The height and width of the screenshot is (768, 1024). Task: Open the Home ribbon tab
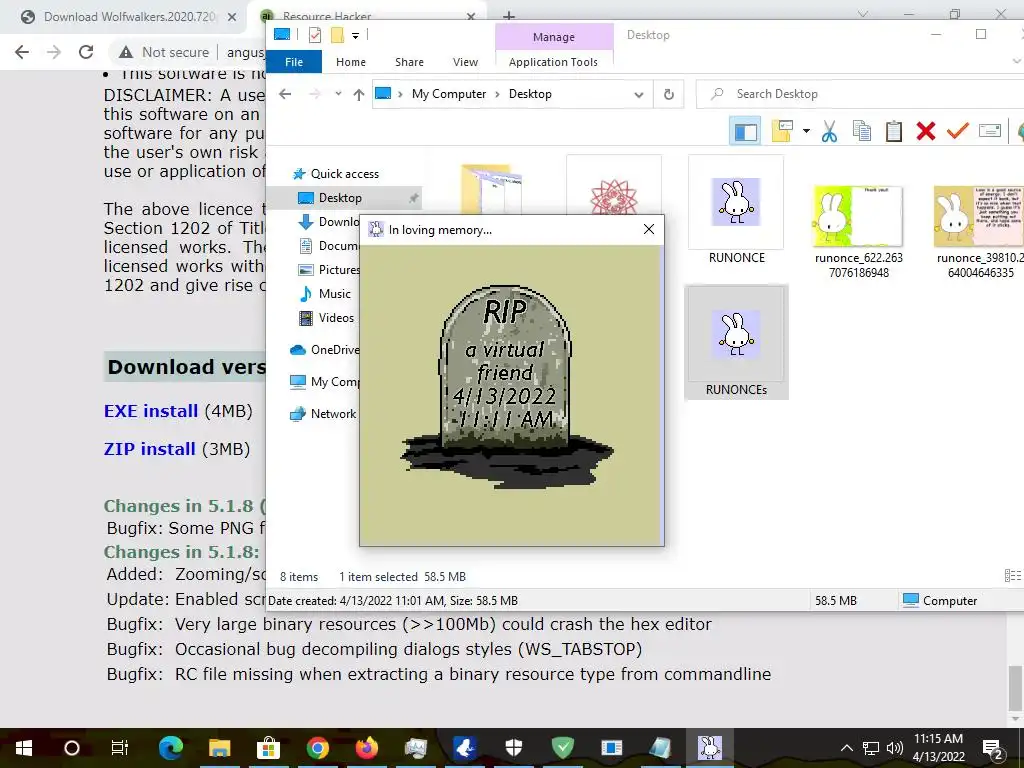coord(351,62)
